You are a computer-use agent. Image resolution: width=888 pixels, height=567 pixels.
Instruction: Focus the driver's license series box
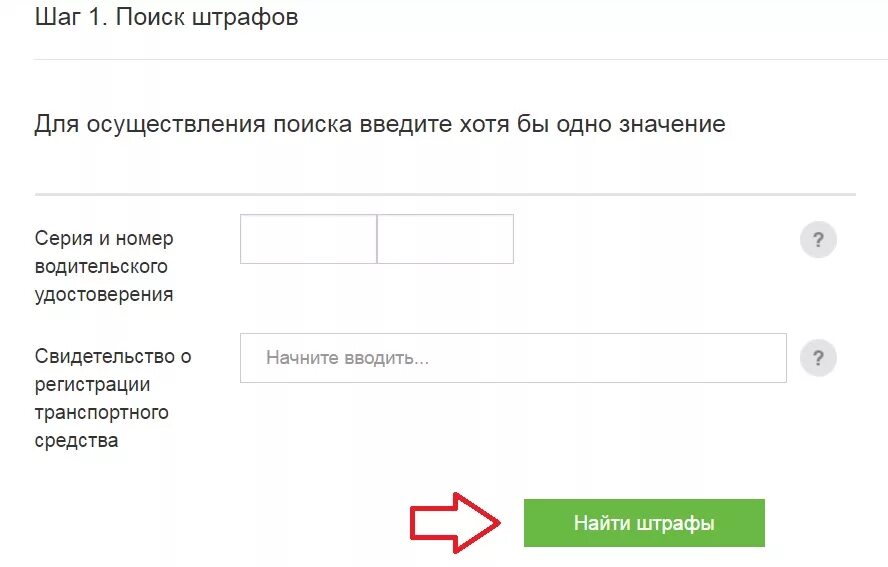309,239
